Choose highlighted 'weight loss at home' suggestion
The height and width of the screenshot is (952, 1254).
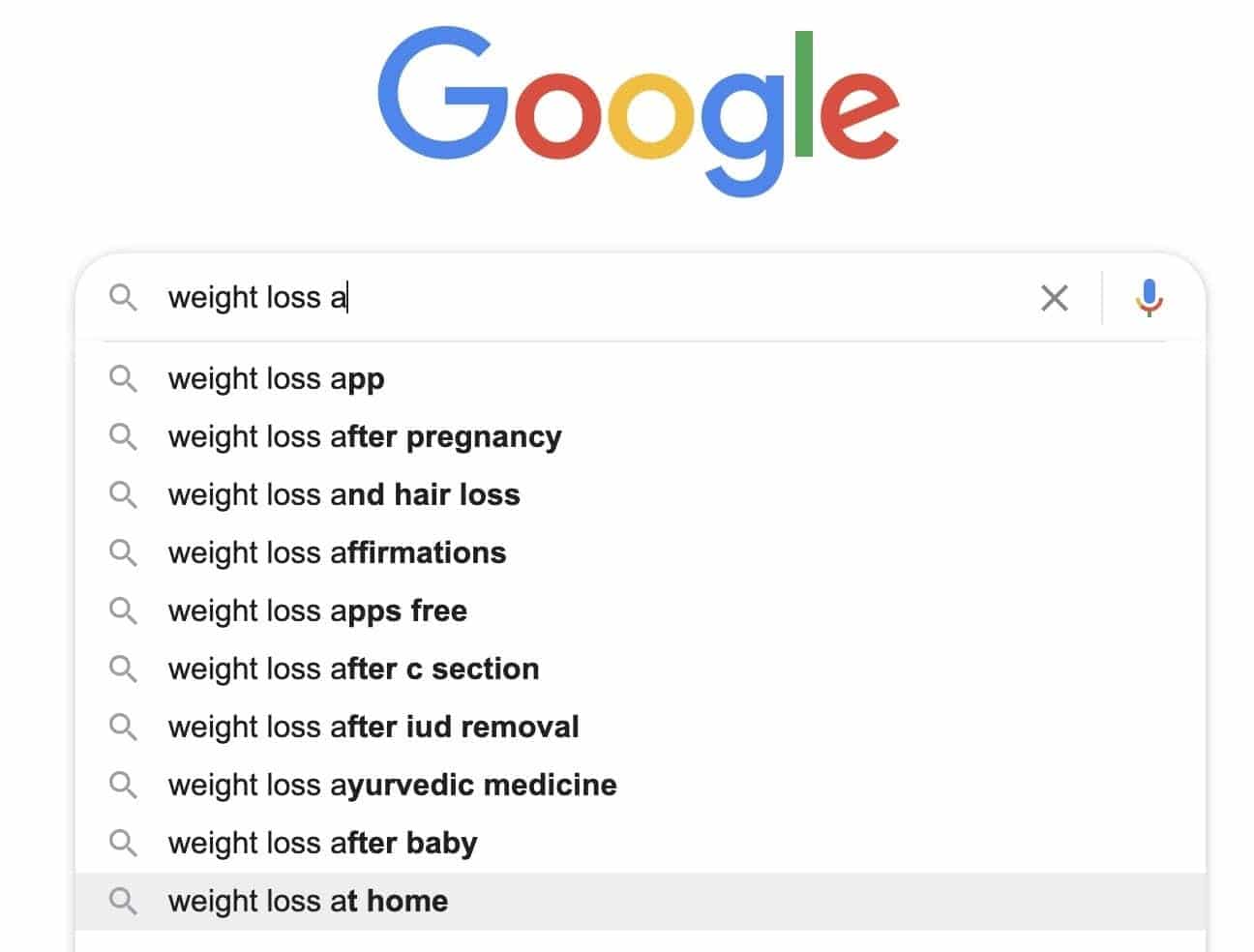tap(641, 901)
